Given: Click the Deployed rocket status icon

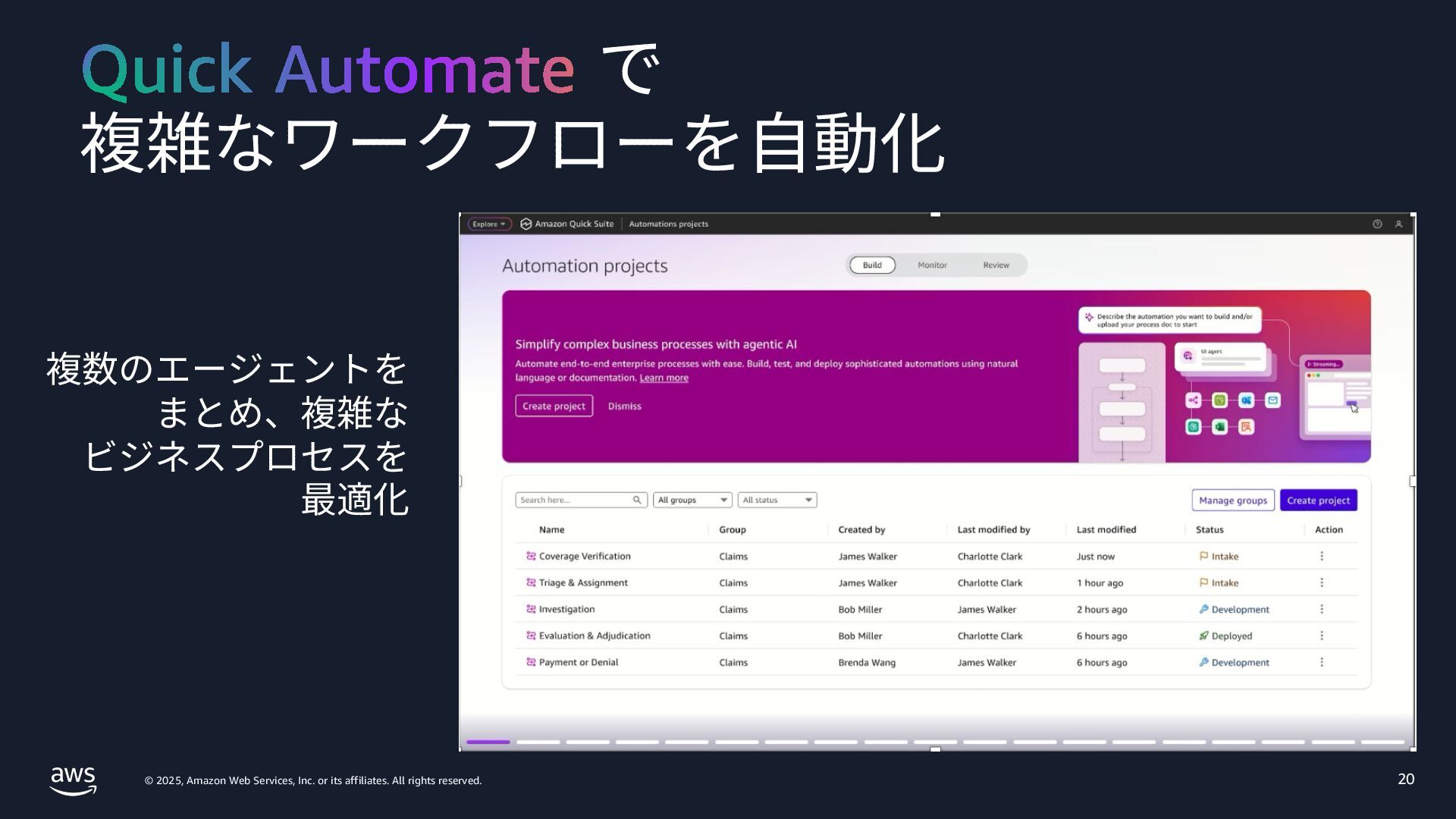Looking at the screenshot, I should point(1203,635).
